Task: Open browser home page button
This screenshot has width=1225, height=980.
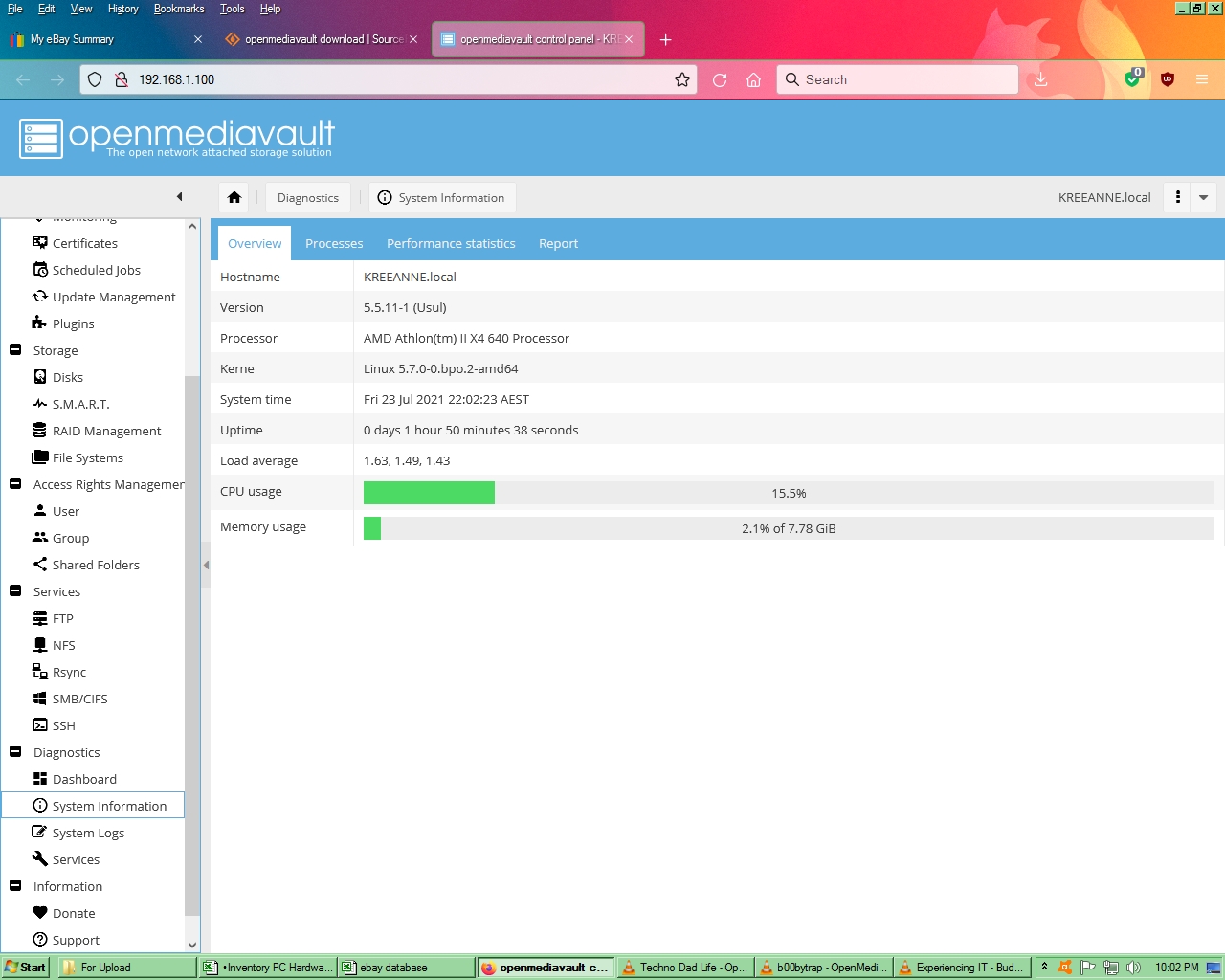Action: tap(754, 79)
